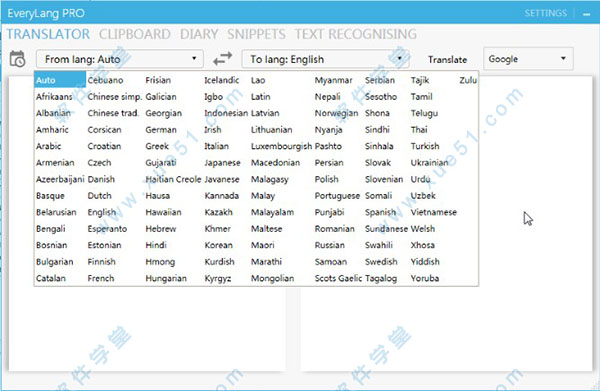Viewport: 600px width, 391px height.
Task: Select Auto in the language list
Action: coord(60,80)
